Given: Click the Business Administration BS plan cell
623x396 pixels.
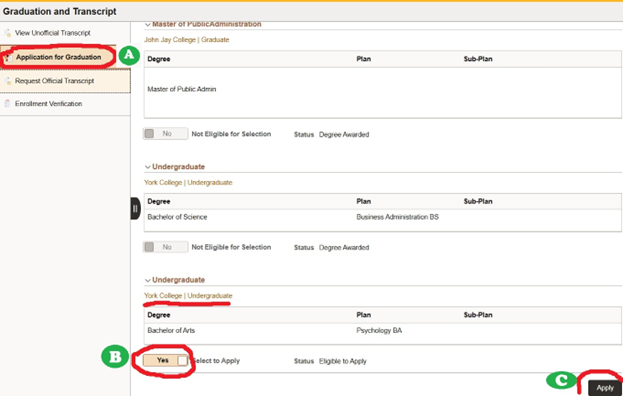Looking at the screenshot, I should (397, 217).
